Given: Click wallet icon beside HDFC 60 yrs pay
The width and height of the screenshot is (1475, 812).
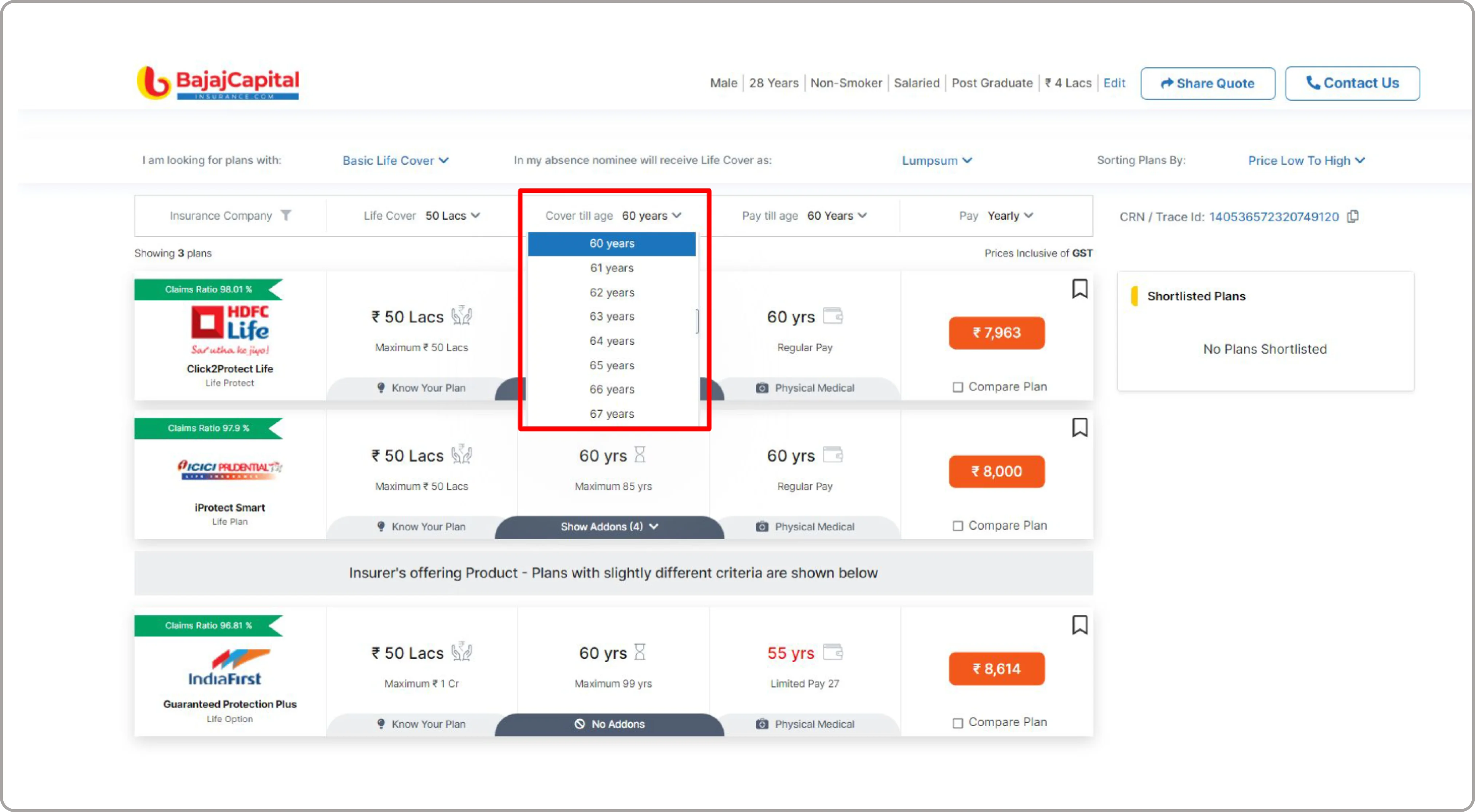Looking at the screenshot, I should click(x=833, y=316).
